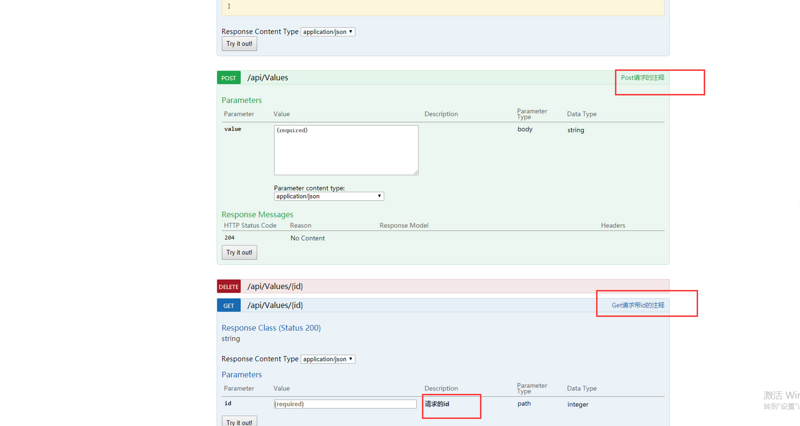Viewport: 800px width, 426px height.
Task: Click the Parameters heading in GET section
Action: coord(241,374)
